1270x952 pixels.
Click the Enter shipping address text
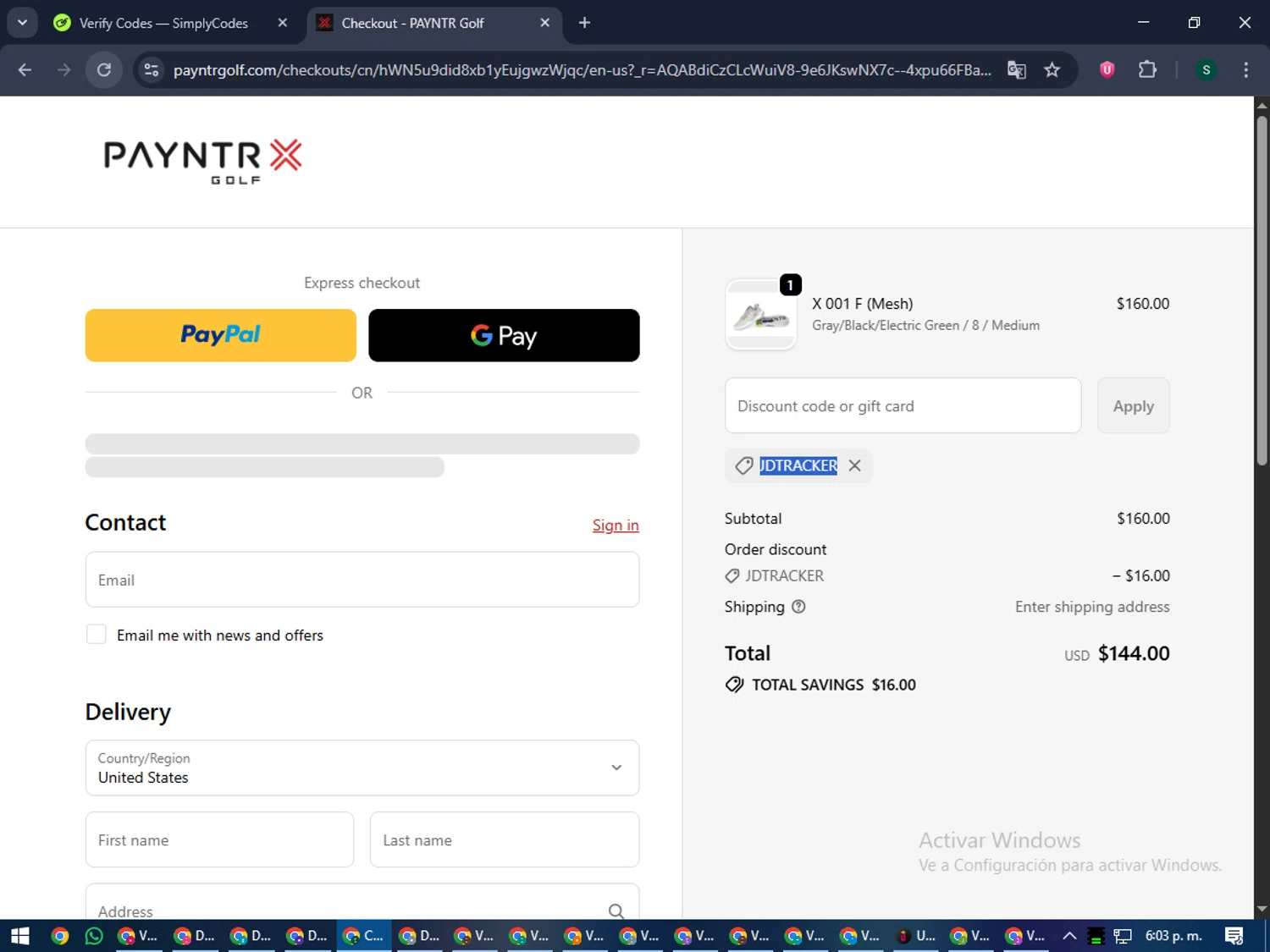[x=1092, y=607]
